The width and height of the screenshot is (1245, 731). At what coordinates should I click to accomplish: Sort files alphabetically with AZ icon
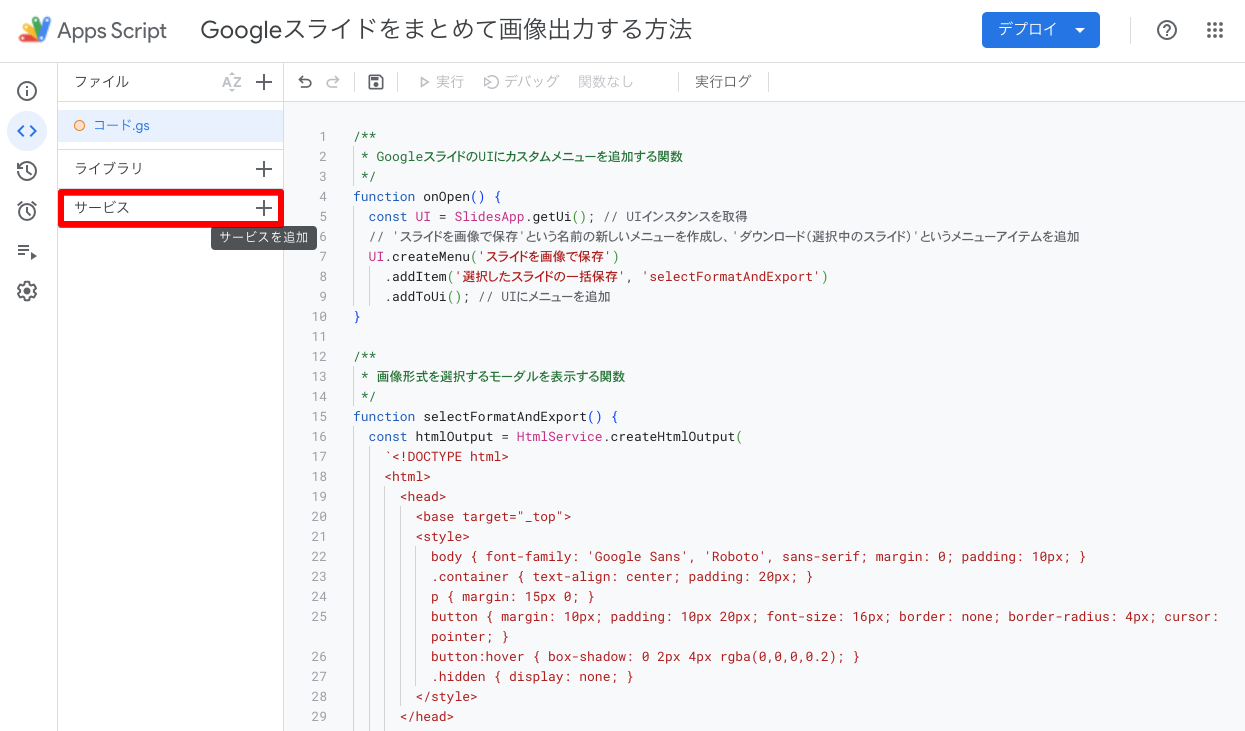point(232,82)
